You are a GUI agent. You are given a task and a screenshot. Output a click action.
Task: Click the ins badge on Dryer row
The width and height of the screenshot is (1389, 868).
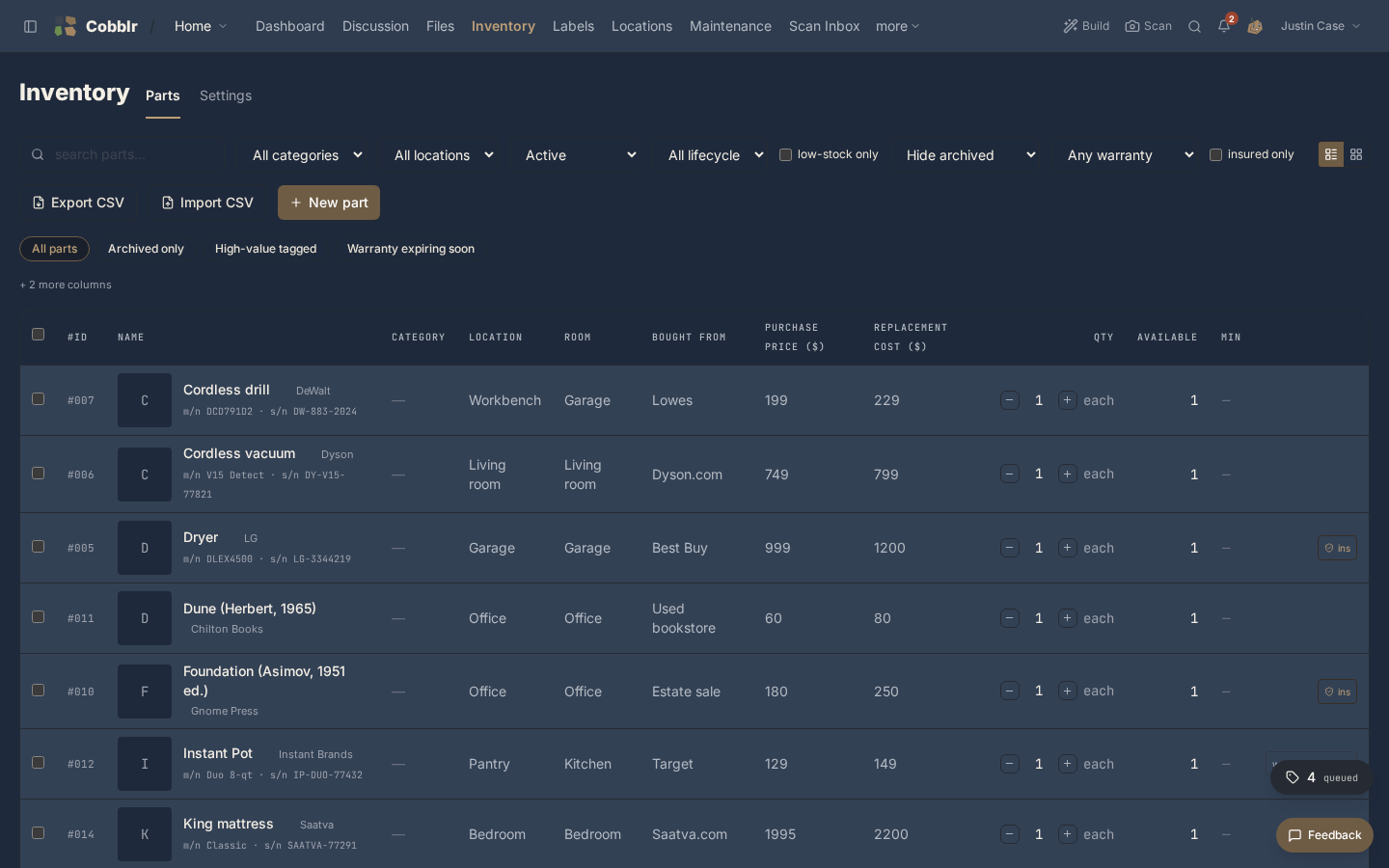1337,548
